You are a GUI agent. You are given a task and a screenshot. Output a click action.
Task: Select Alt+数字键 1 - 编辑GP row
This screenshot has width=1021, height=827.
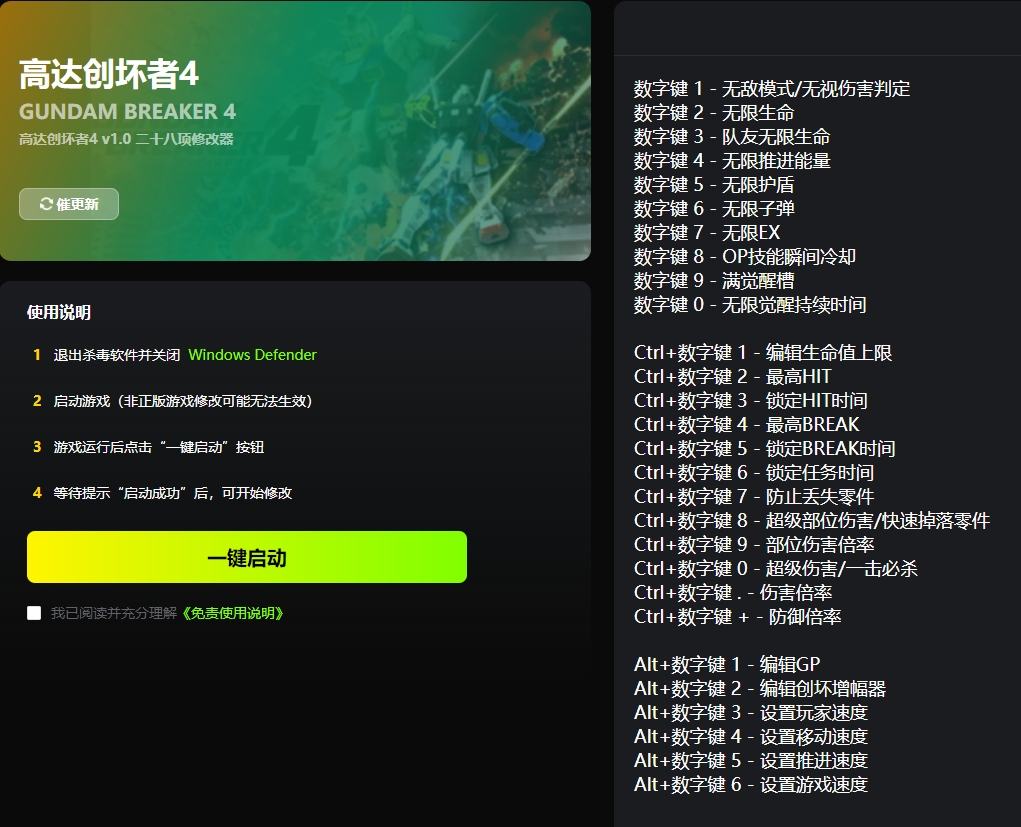(727, 664)
